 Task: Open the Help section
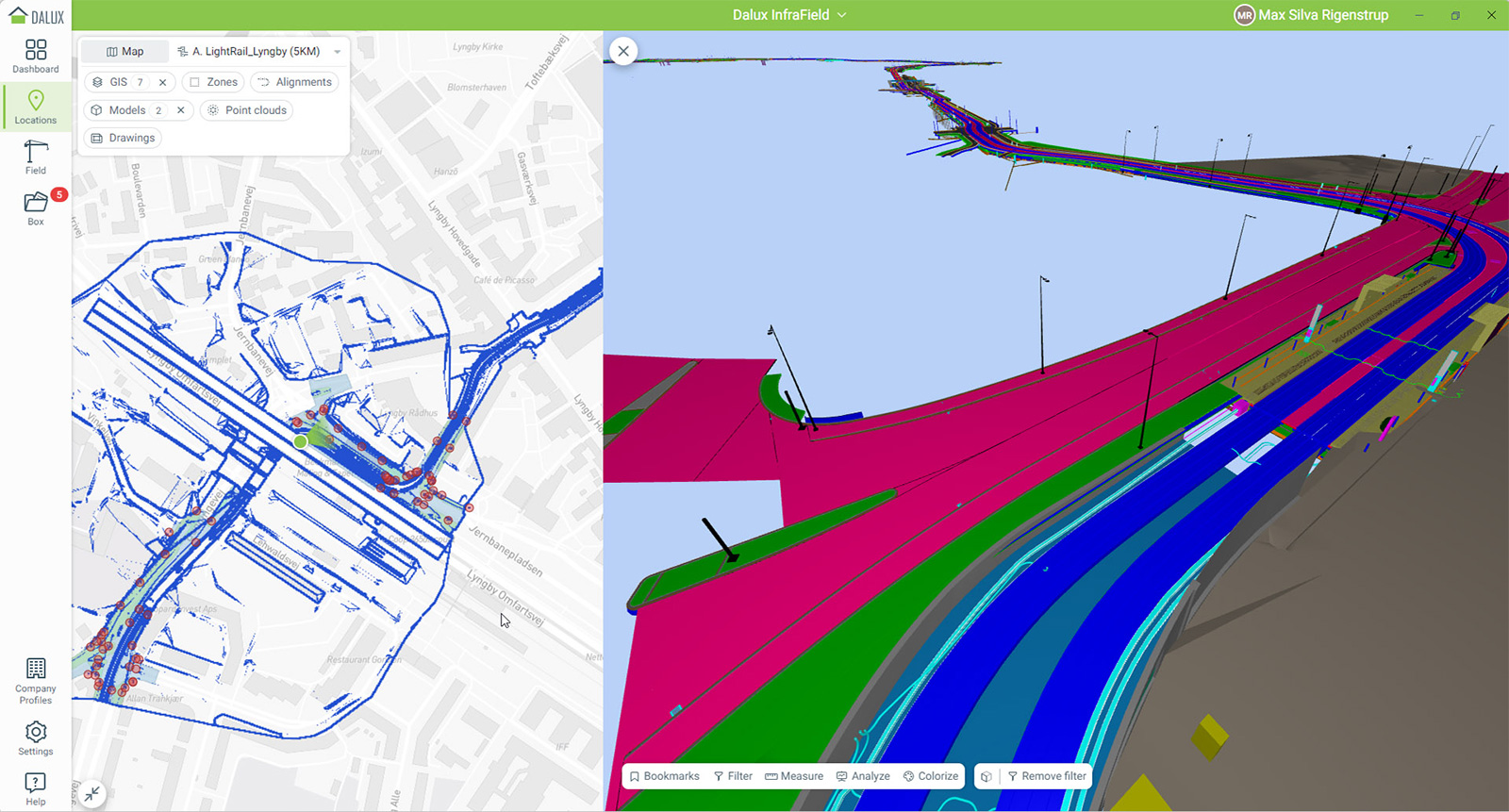click(x=36, y=789)
